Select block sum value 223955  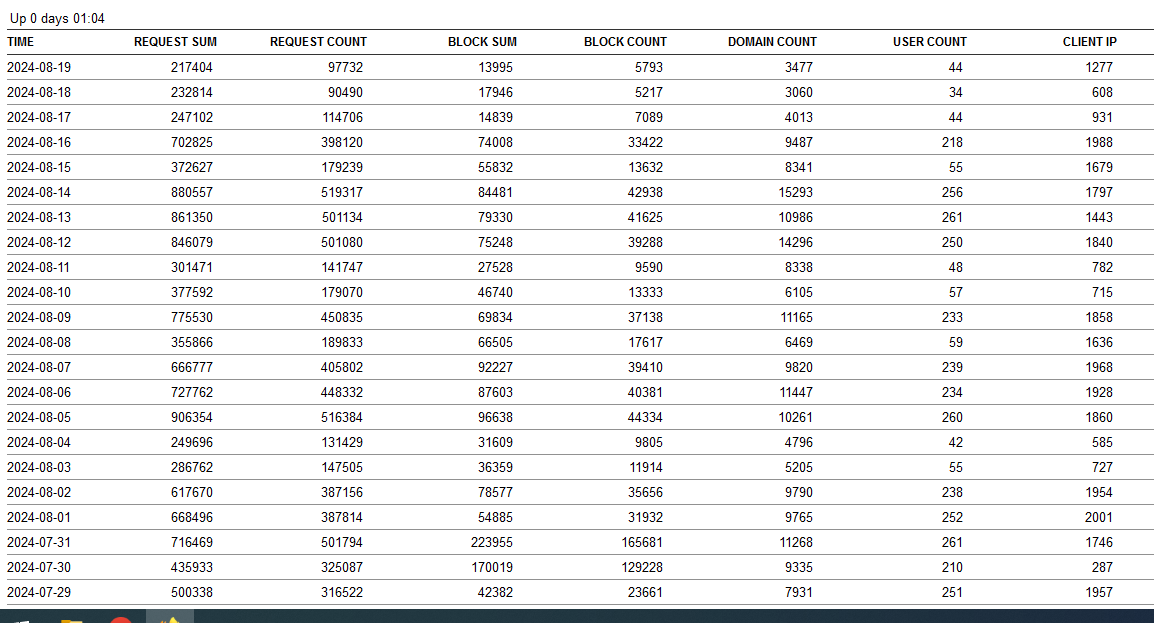point(494,543)
